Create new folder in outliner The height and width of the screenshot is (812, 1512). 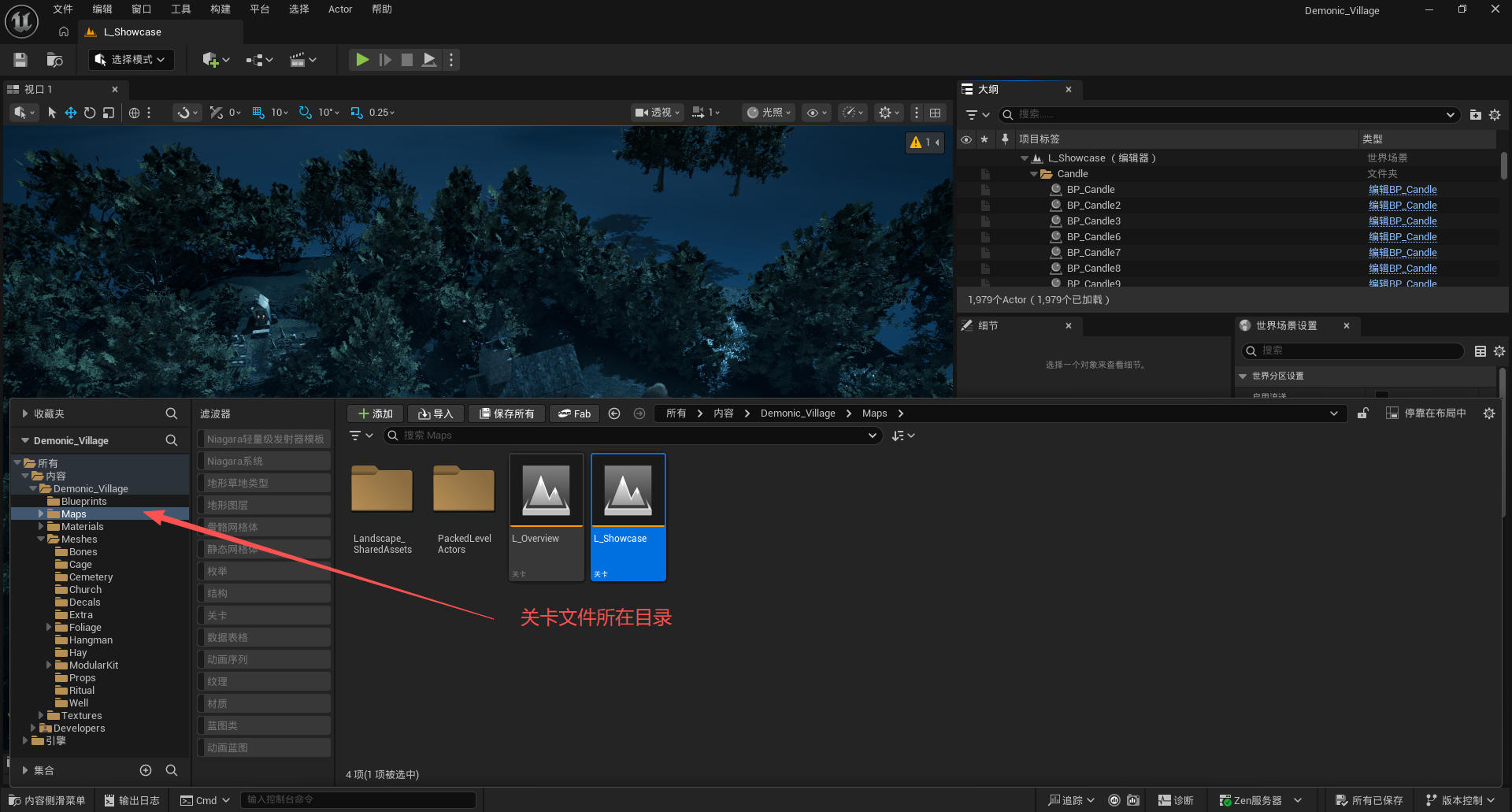pyautogui.click(x=1476, y=115)
